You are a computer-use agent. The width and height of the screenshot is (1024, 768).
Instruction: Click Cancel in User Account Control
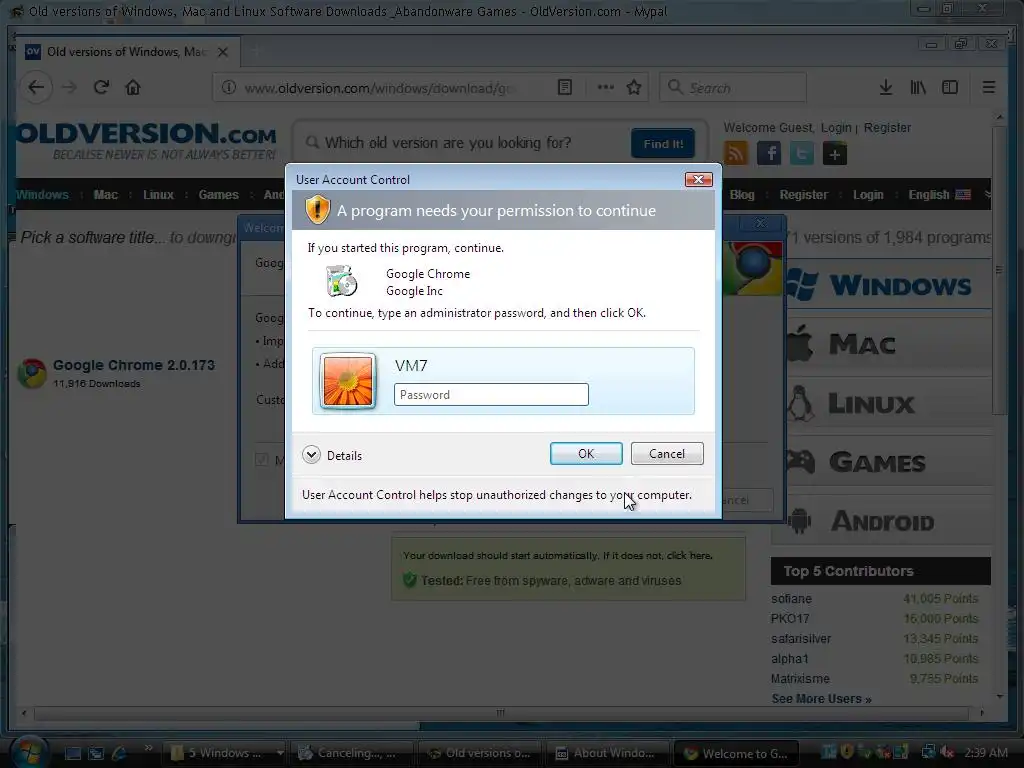pos(667,453)
